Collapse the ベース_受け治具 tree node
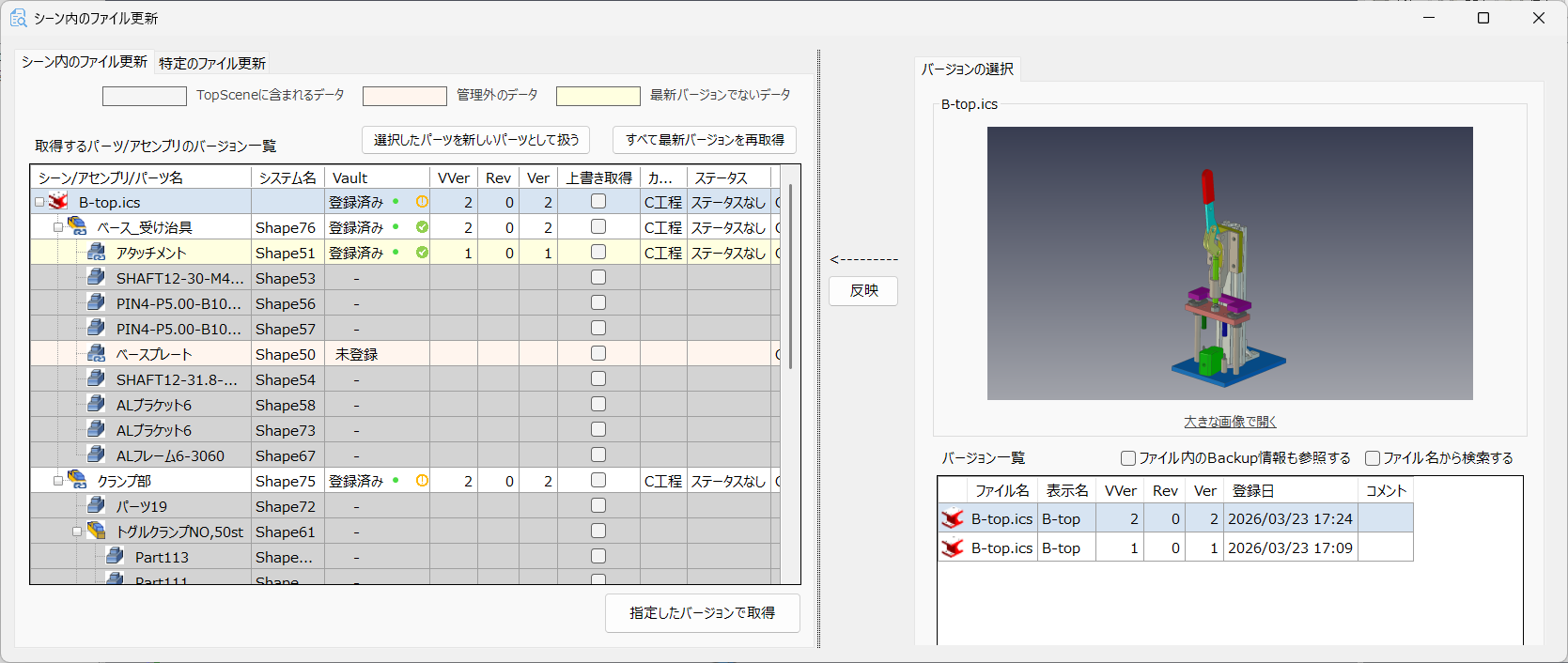The width and height of the screenshot is (1568, 663). (57, 227)
